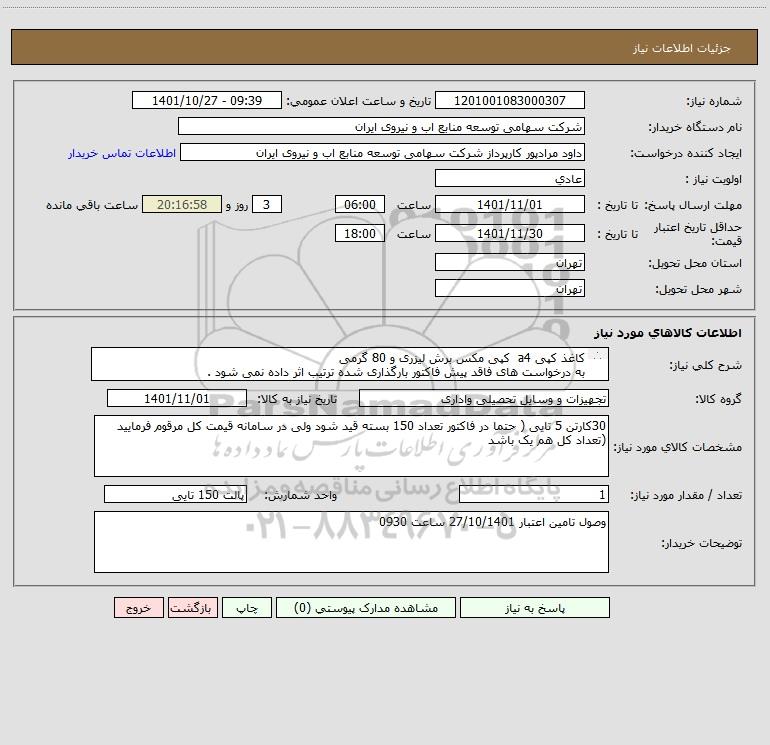
Task: Click the 'چاپ' print button
Action: click(x=247, y=607)
